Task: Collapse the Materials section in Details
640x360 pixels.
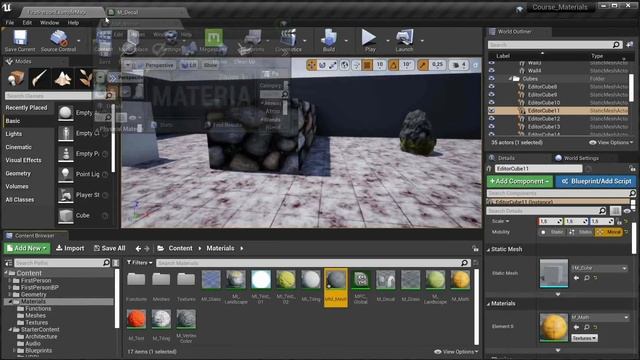Action: pos(489,304)
